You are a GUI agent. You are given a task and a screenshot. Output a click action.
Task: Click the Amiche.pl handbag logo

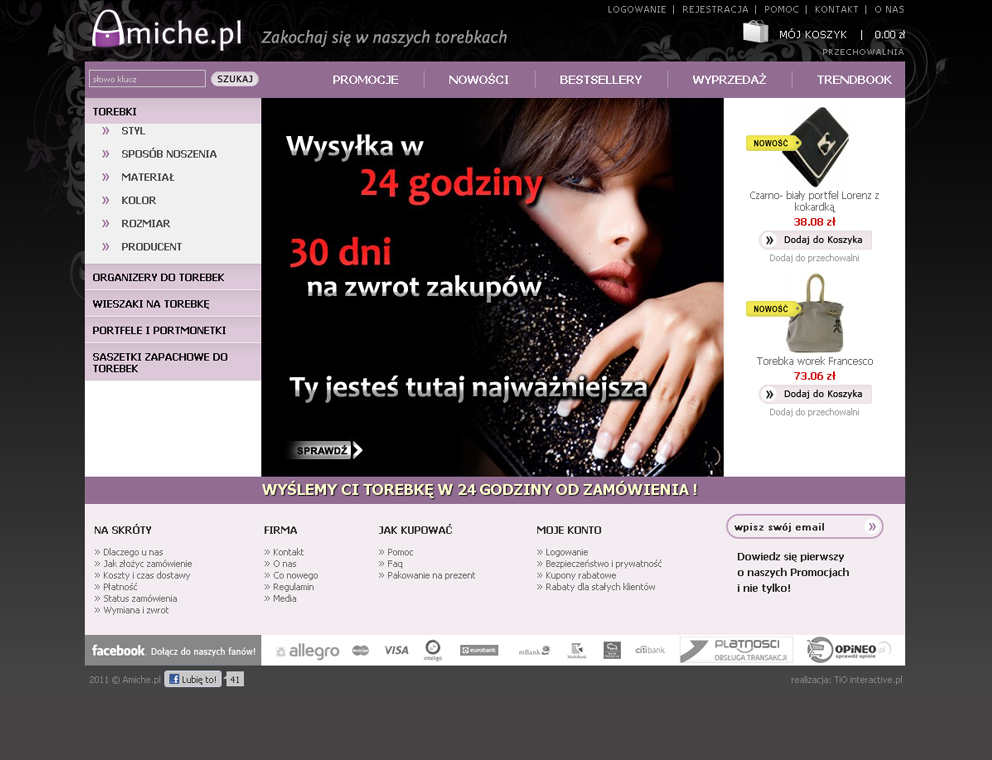pos(166,30)
